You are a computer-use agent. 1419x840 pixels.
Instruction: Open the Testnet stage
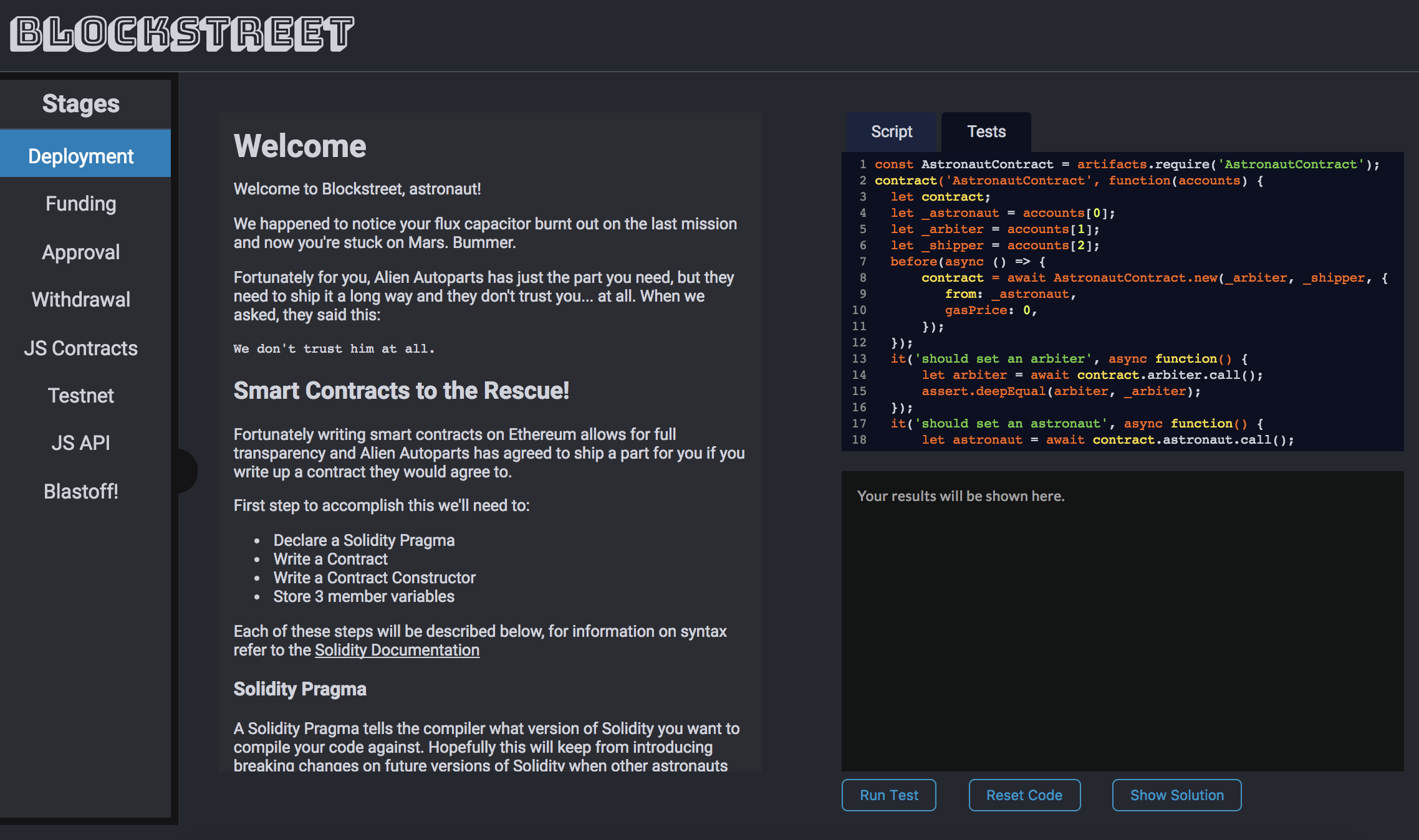[x=81, y=396]
